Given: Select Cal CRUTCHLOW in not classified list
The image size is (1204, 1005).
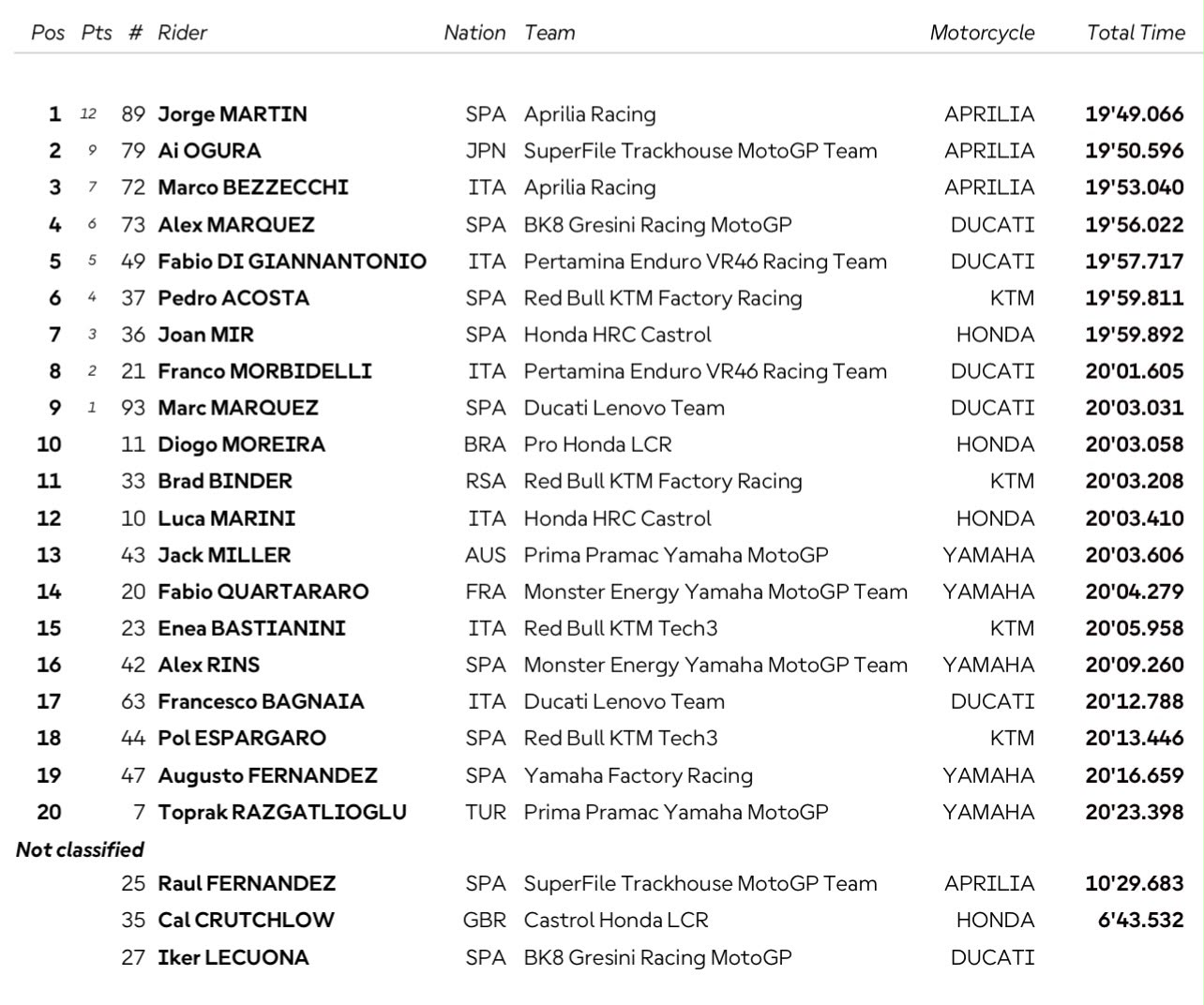Looking at the screenshot, I should (x=246, y=920).
